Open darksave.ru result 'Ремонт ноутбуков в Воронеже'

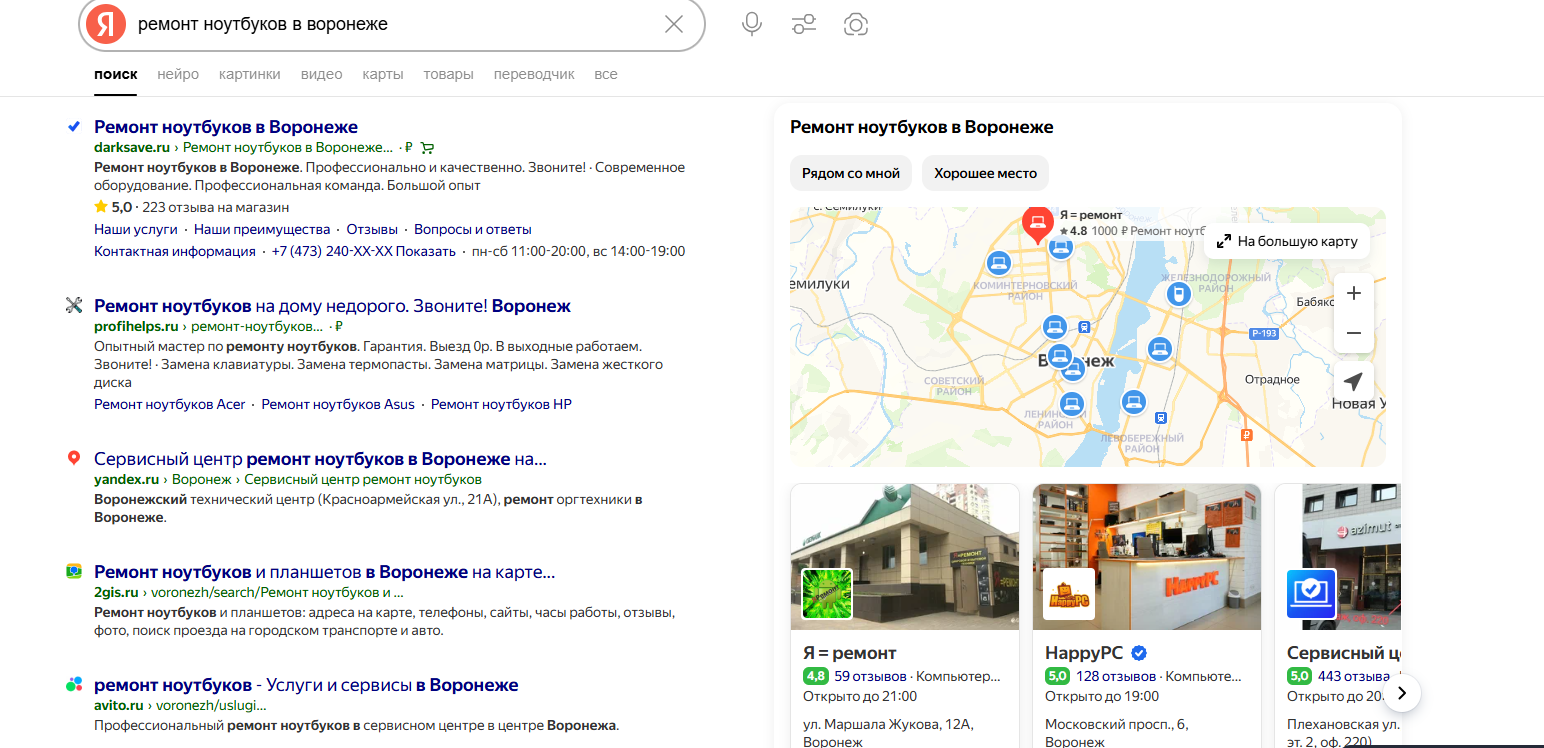[226, 127]
